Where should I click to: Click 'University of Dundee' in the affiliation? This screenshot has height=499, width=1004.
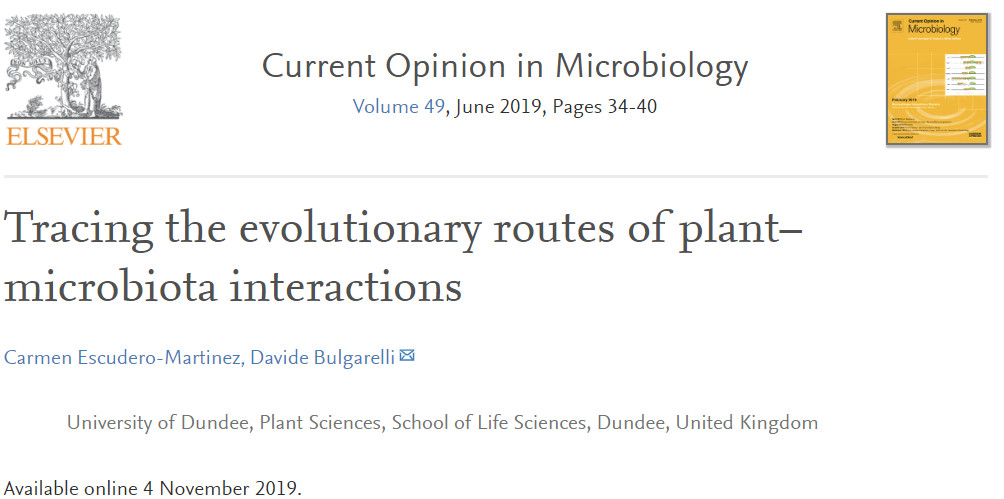pyautogui.click(x=157, y=422)
